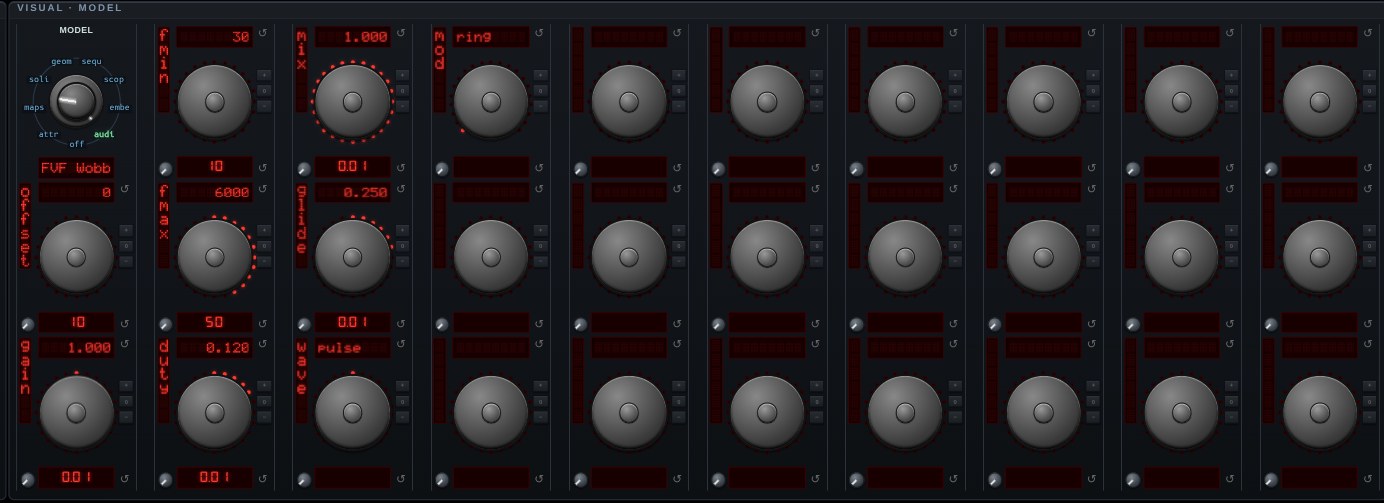
Task: Click the fmax value field showing 6000
Action: (x=214, y=193)
